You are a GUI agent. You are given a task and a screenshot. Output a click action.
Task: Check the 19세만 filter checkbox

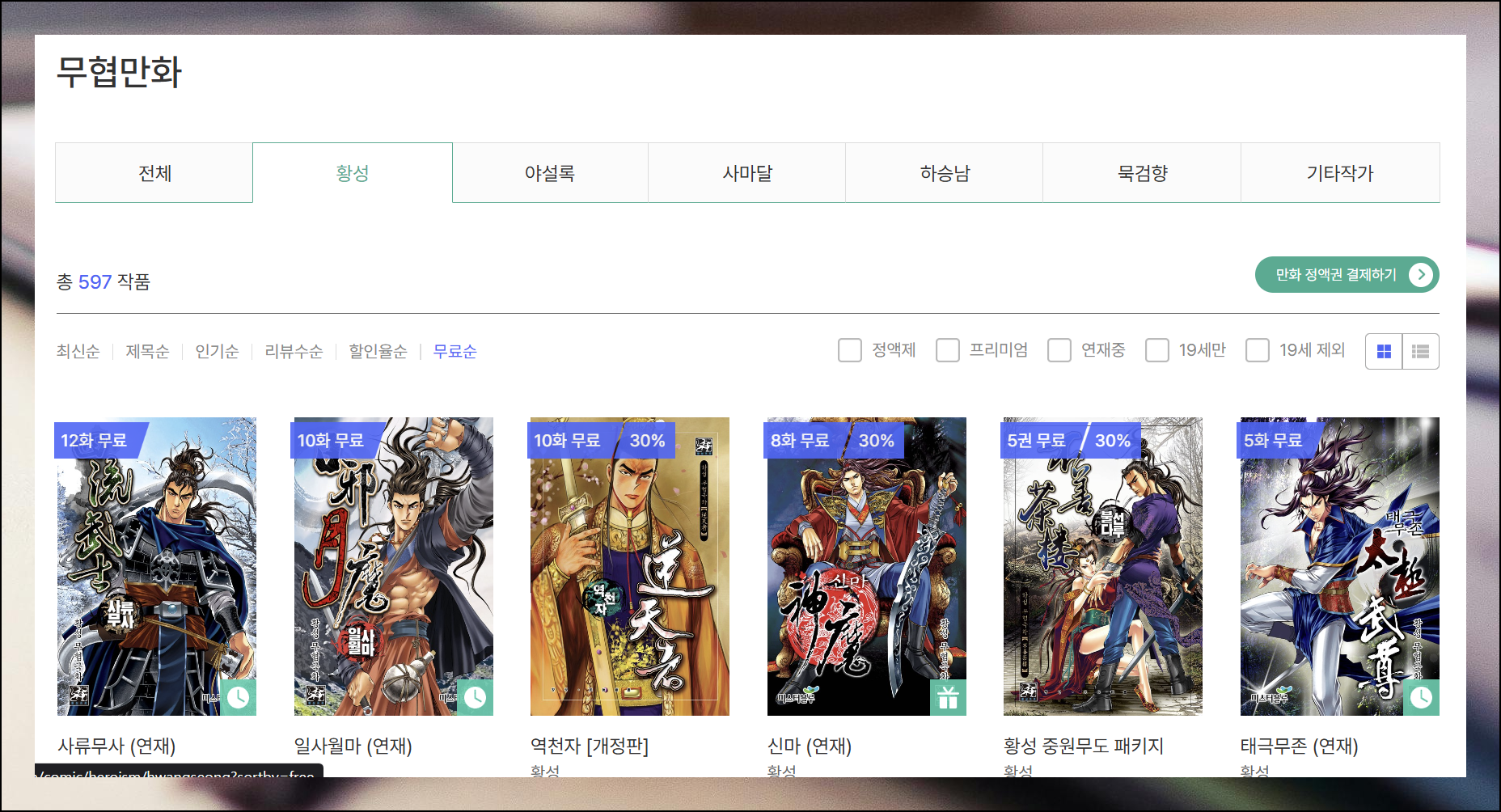click(x=1157, y=350)
